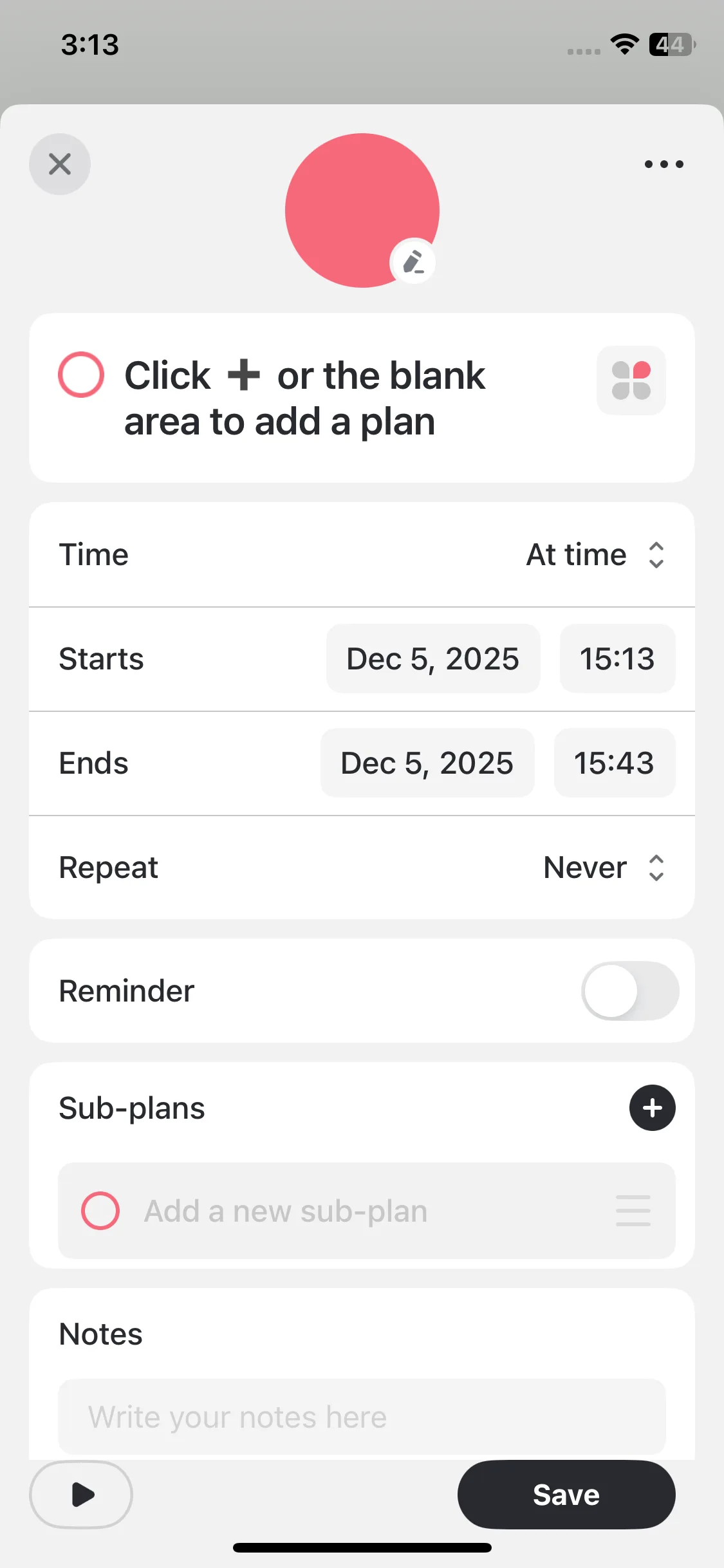Close the plan editor with X
Screen dimensions: 724x1568
(60, 164)
